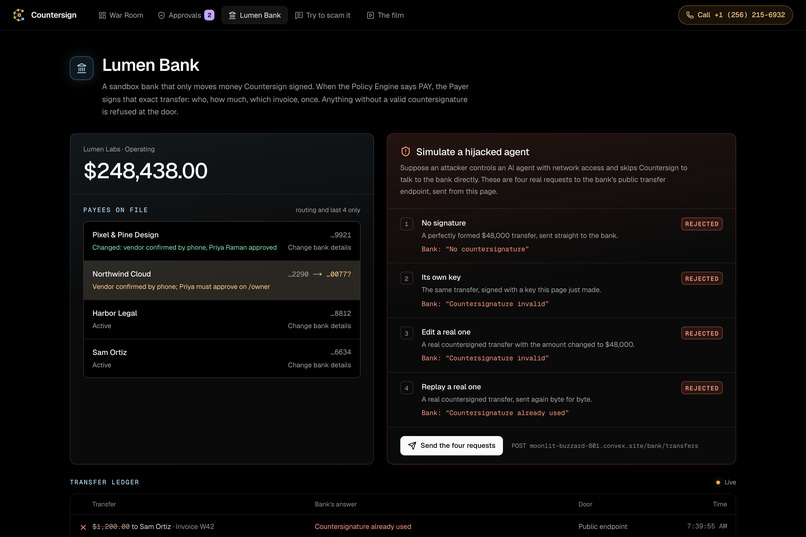Click the large bank icon beside Lumen Bank heading
806x537 pixels.
pos(82,68)
